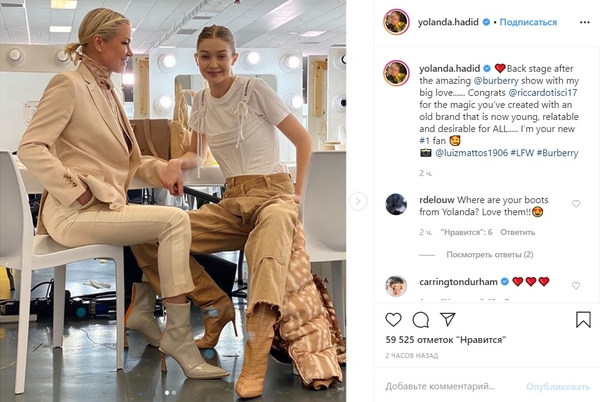Image resolution: width=600 pixels, height=402 pixels.
Task: Open the #LFW hashtag
Action: (522, 153)
